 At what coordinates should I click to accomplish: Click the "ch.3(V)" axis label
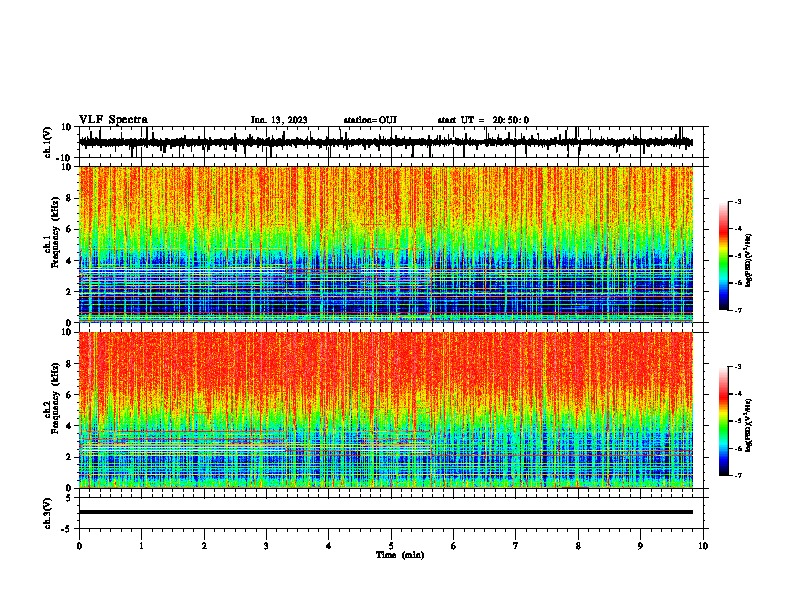tap(48, 513)
